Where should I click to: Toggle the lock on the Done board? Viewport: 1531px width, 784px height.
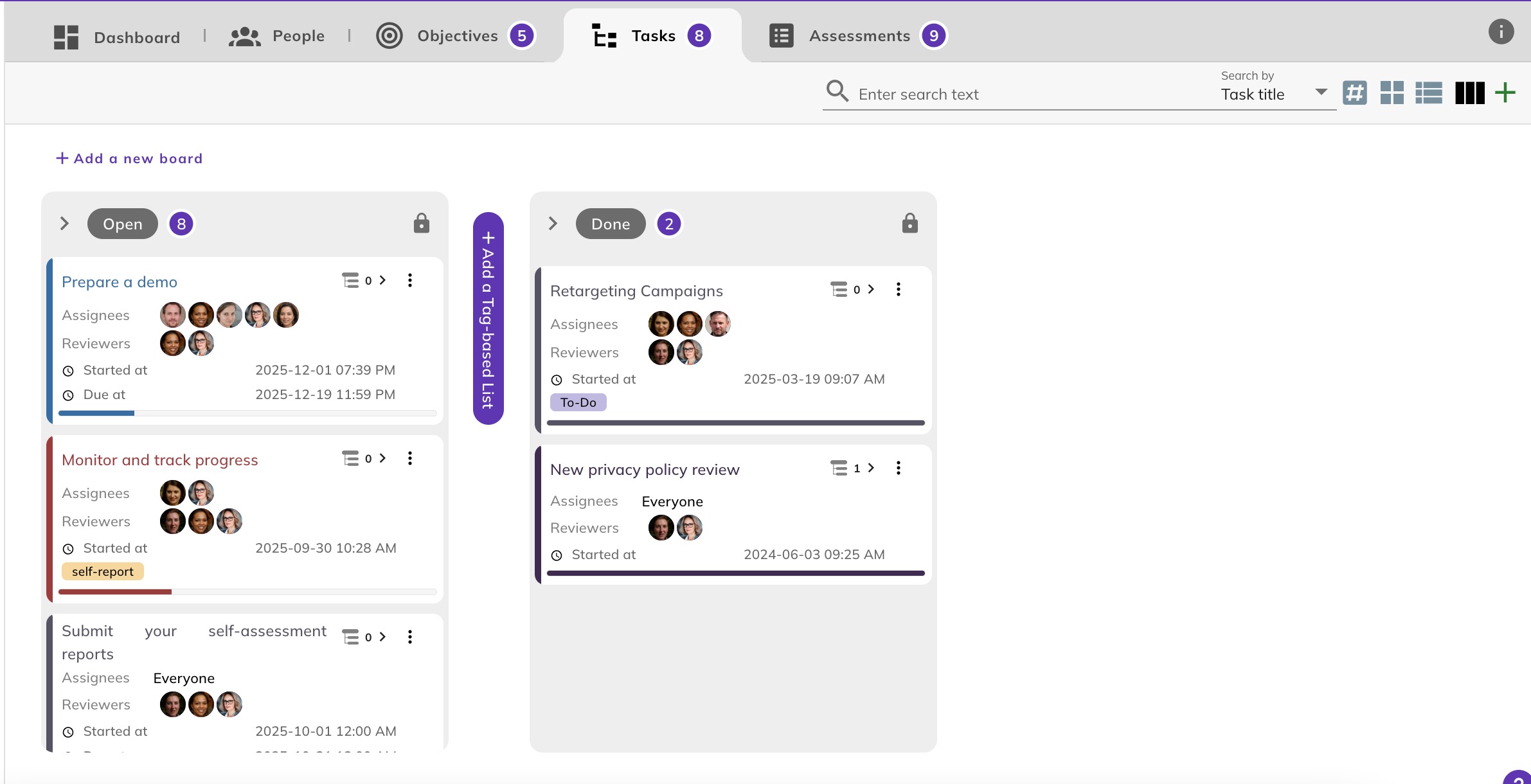(910, 224)
